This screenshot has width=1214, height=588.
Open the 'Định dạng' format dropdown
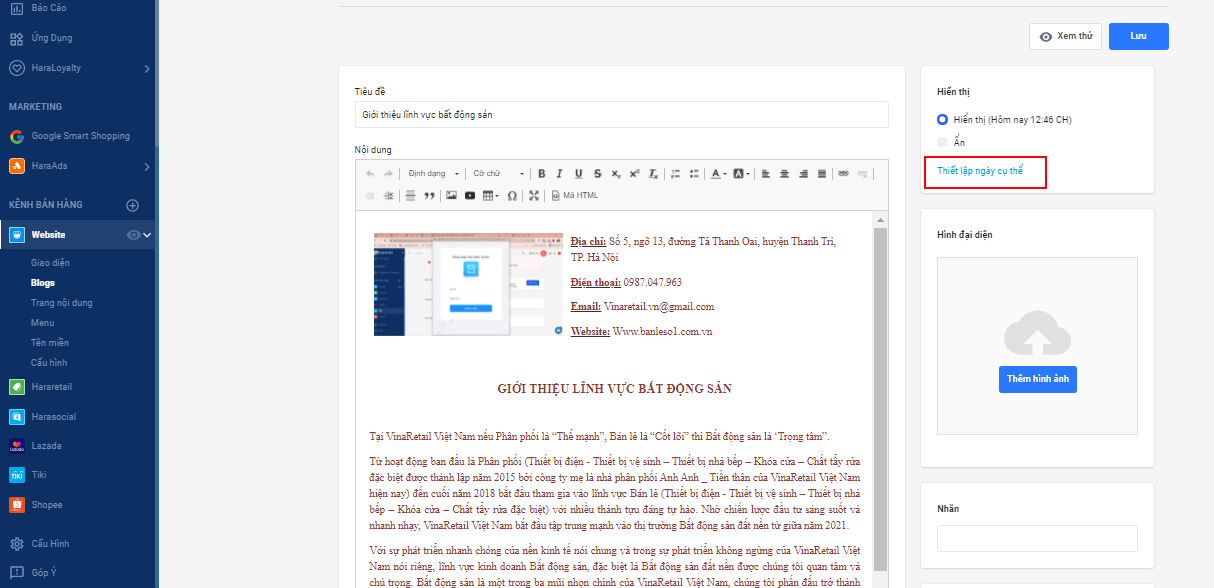(x=433, y=173)
